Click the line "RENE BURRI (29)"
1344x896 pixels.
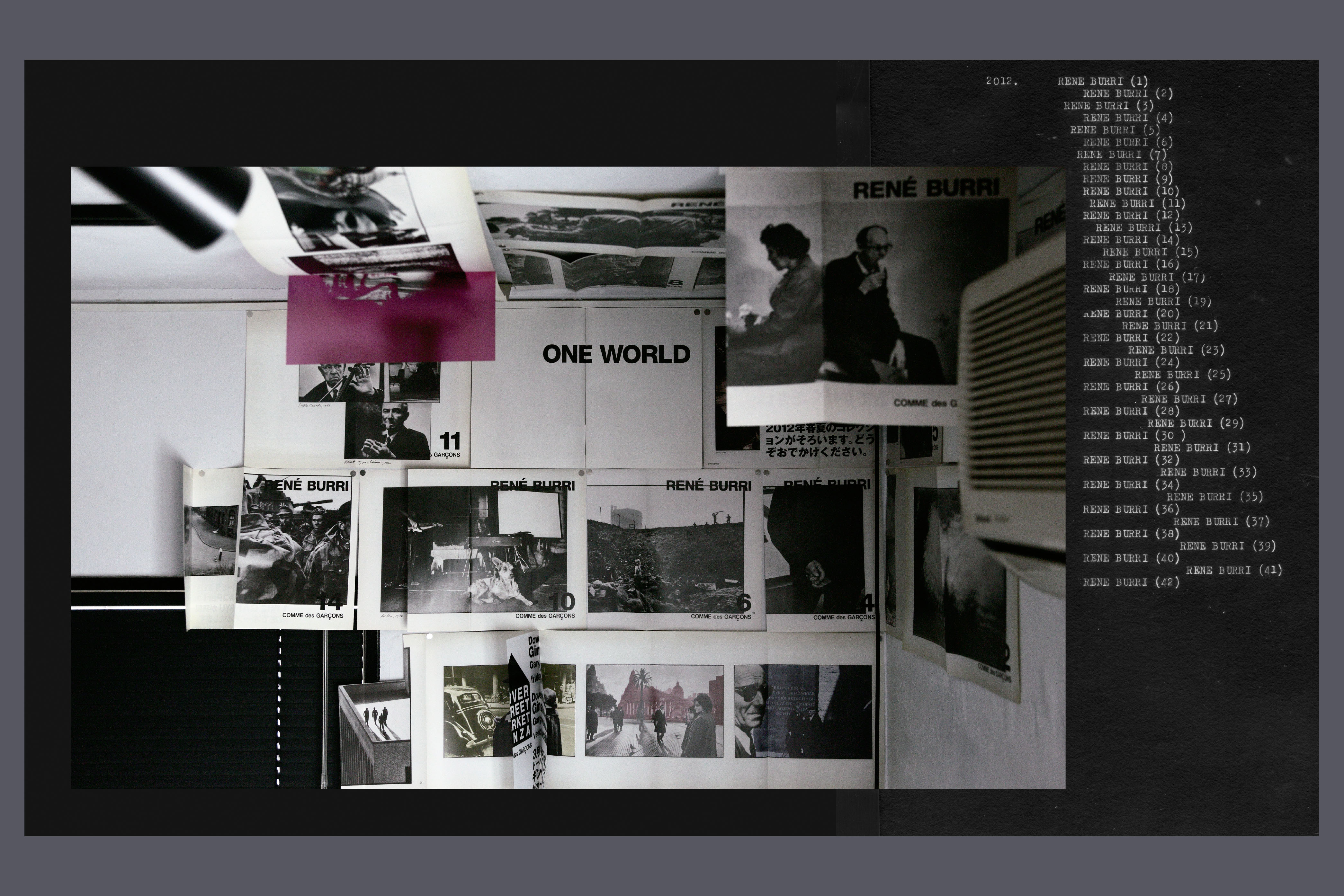[x=1196, y=423]
